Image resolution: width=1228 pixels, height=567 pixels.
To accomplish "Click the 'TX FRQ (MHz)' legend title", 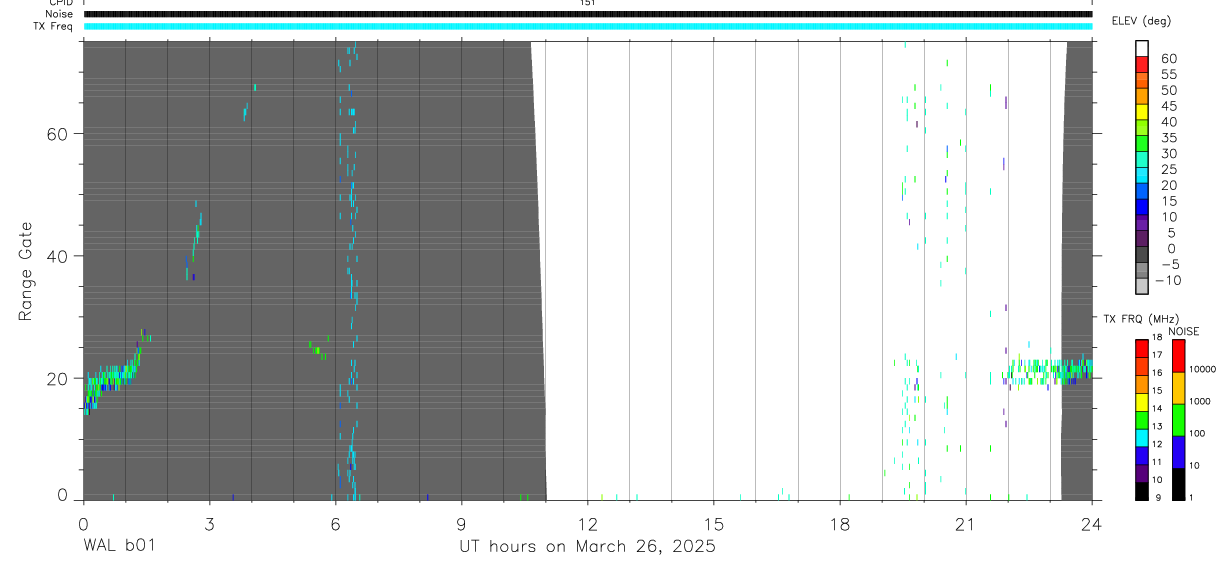I will (1141, 319).
